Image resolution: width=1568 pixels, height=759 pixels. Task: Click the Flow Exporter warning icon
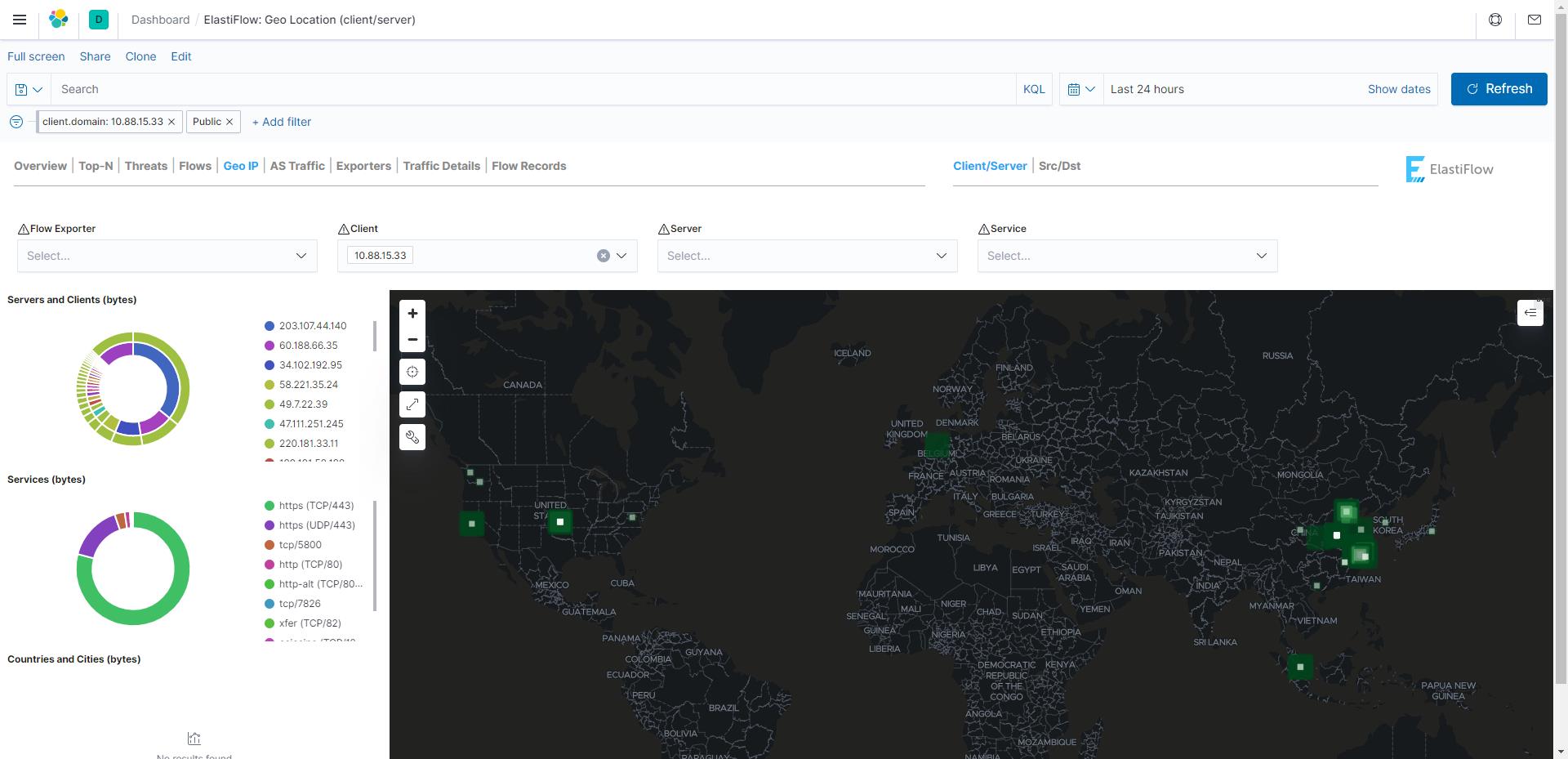pos(23,230)
